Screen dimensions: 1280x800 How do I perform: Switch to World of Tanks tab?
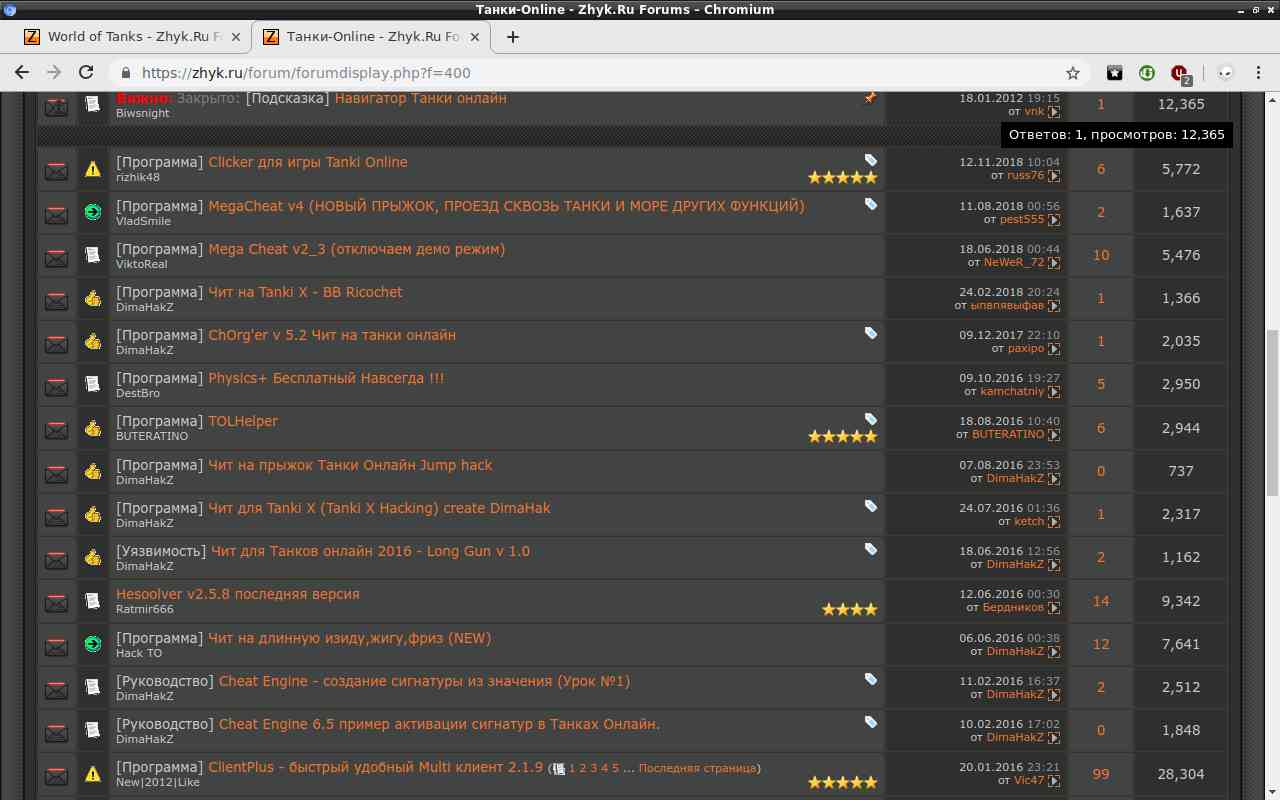(127, 37)
